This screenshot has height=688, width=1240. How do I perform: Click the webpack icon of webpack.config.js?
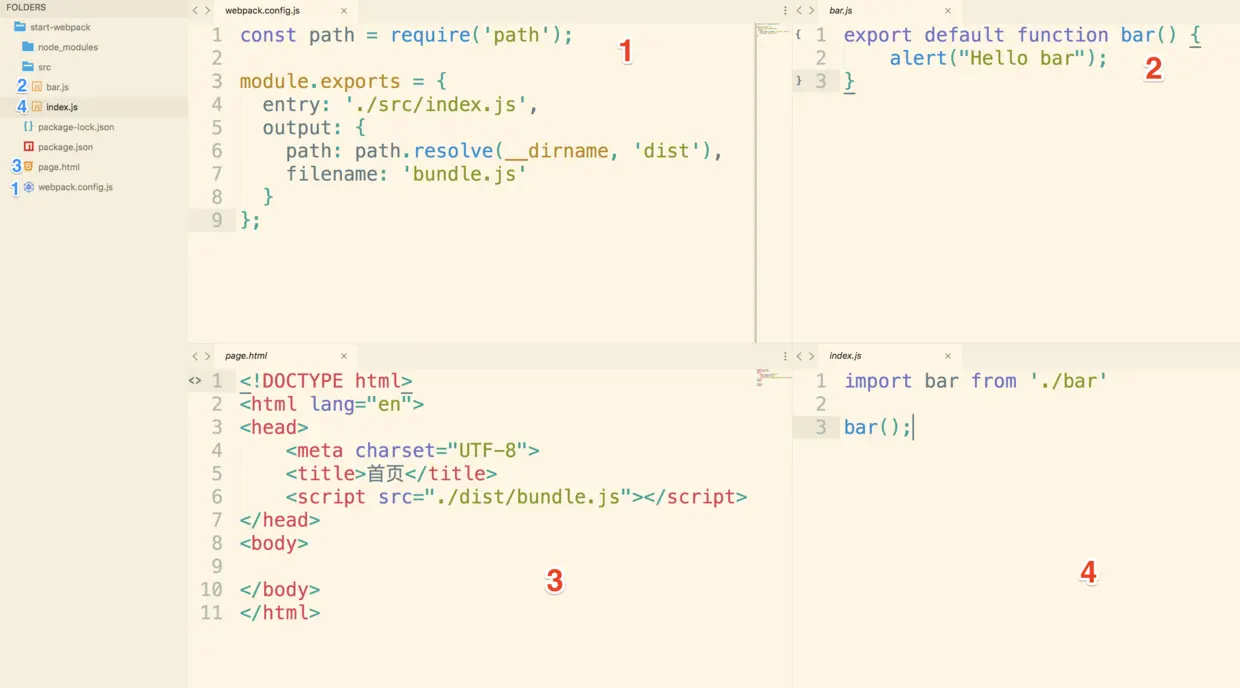tap(29, 187)
